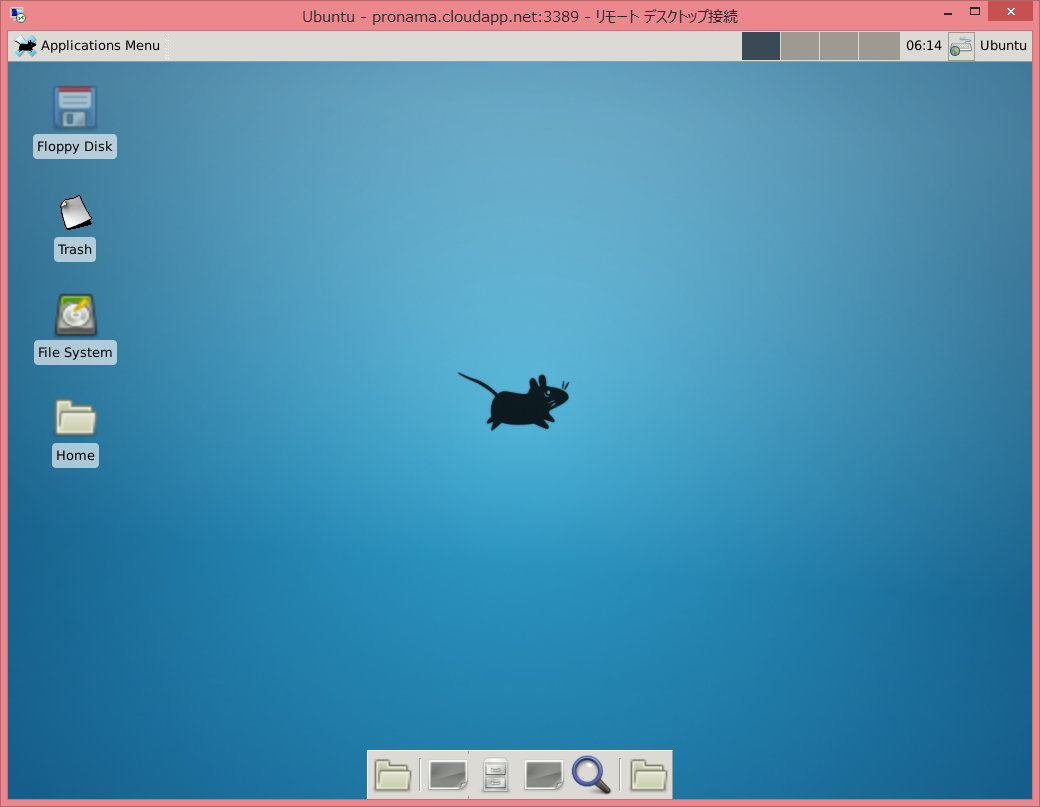
Task: Launch the file cabinet icon in the dock
Action: (496, 775)
